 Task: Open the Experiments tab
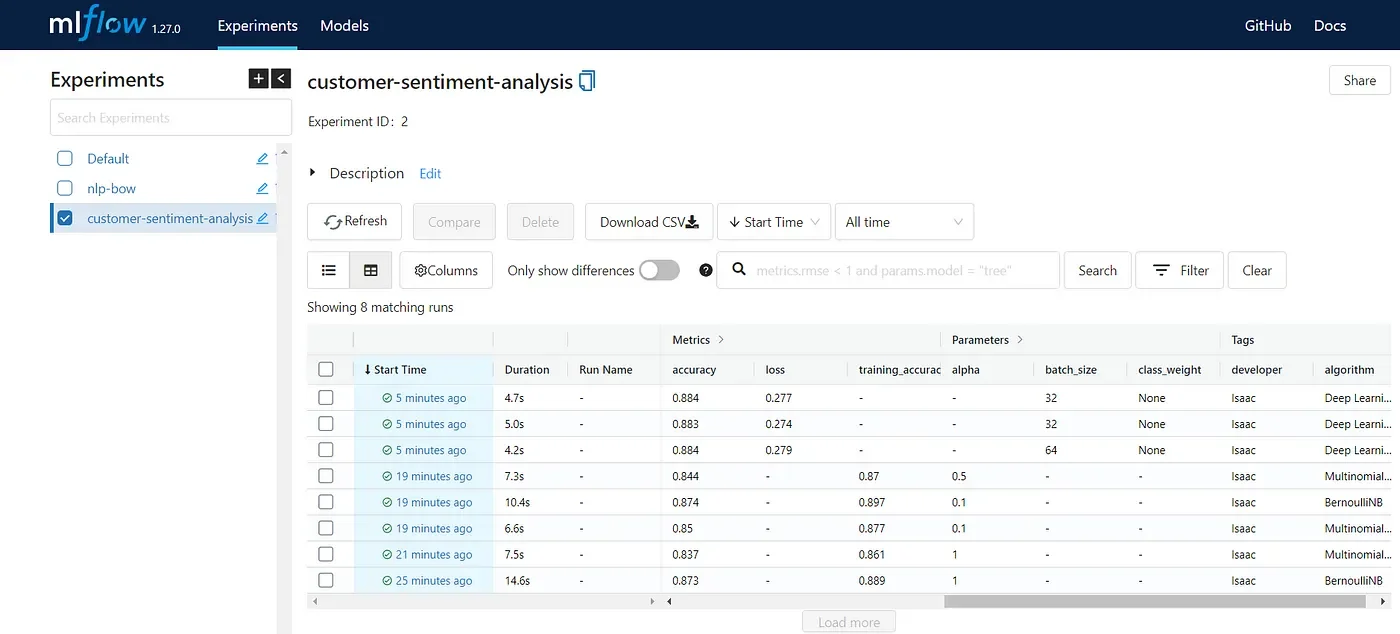(x=258, y=26)
